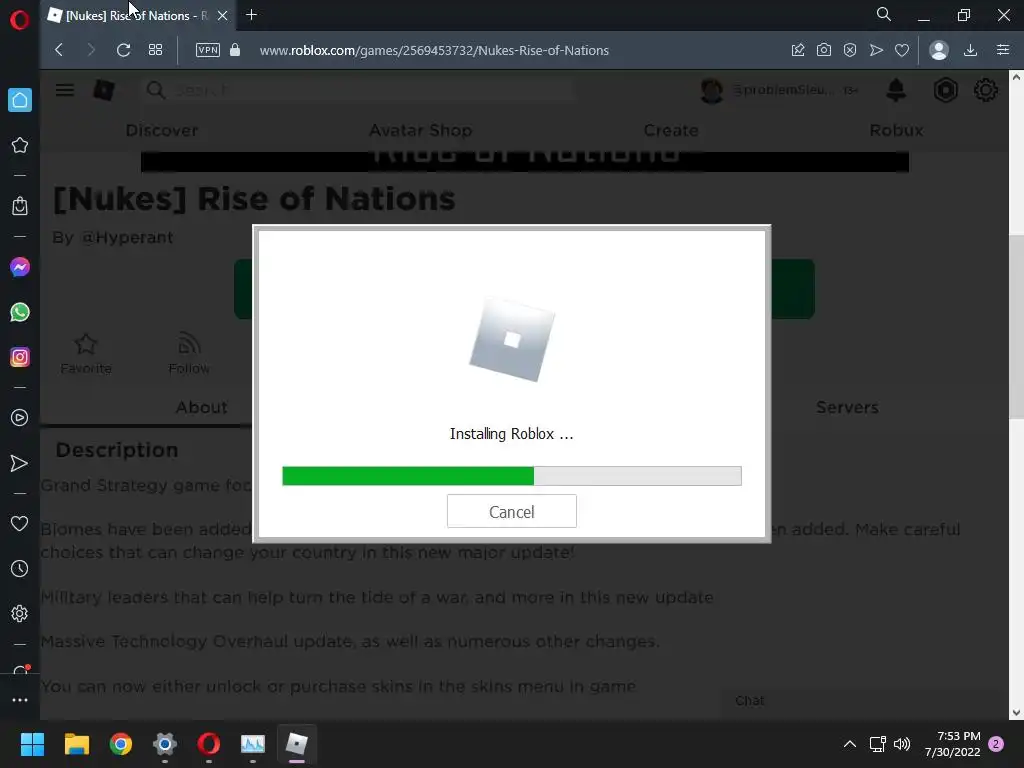Open the edit/share page icon in address bar

click(x=798, y=50)
